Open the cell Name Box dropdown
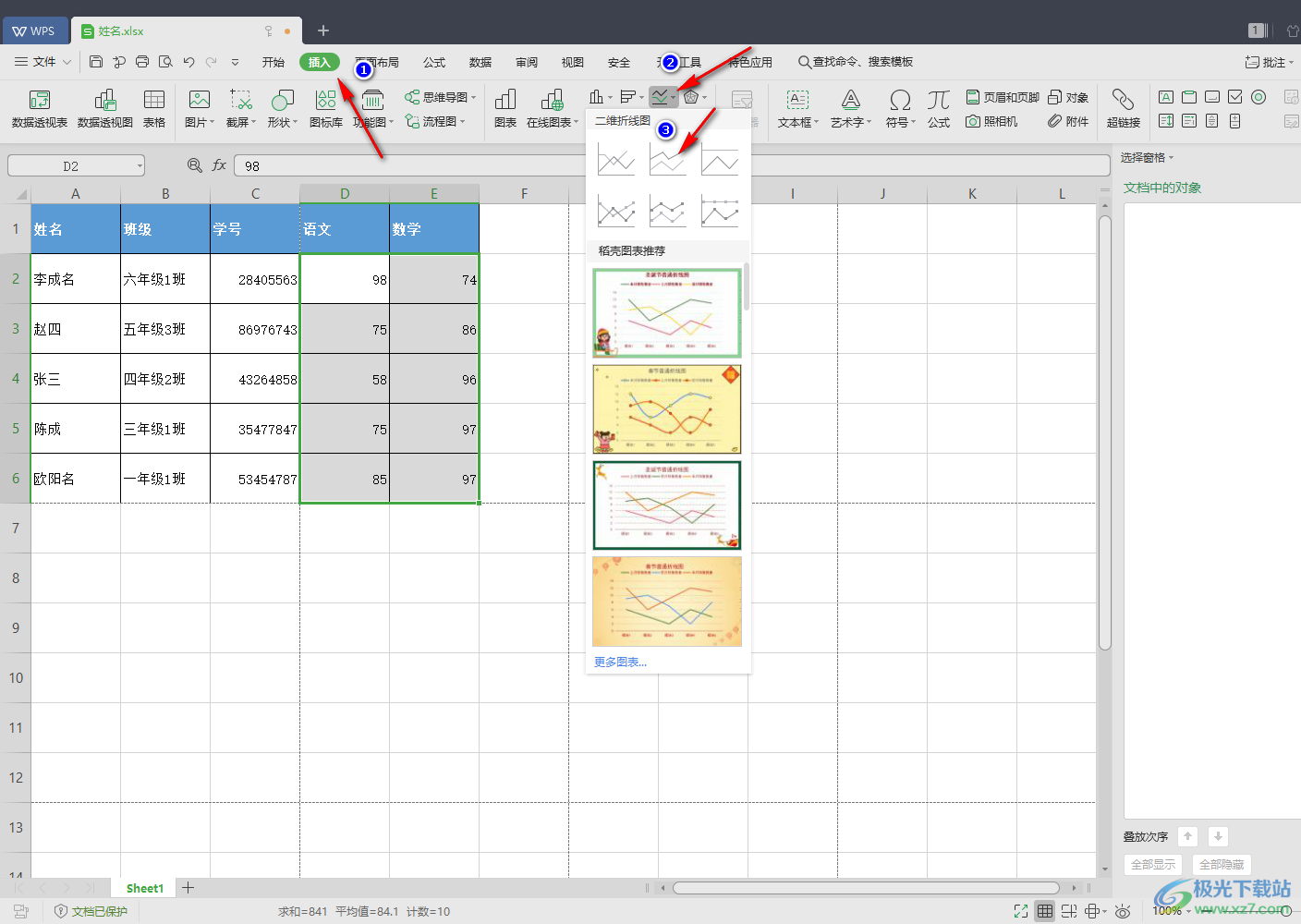This screenshot has width=1301, height=924. pyautogui.click(x=140, y=166)
